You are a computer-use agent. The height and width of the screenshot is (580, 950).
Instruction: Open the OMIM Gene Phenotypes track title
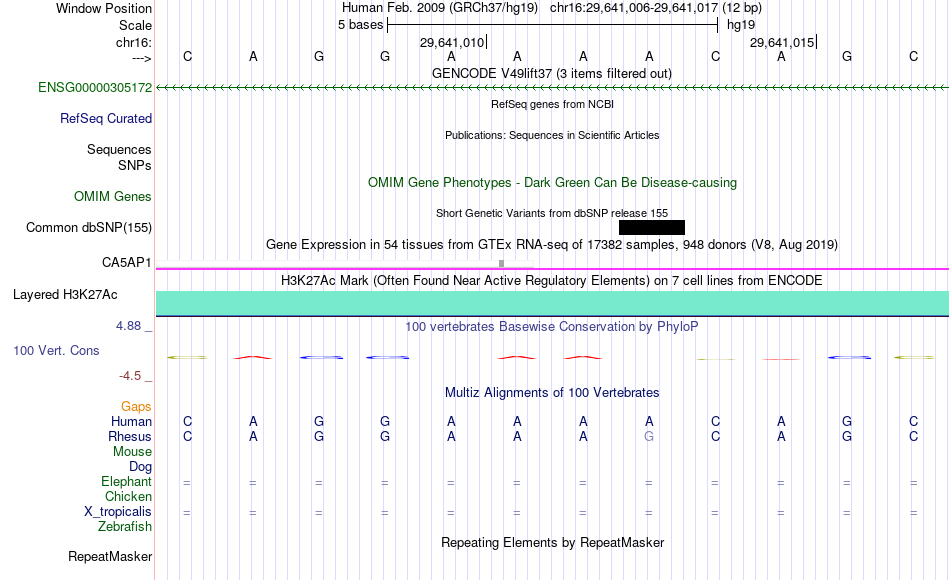(x=553, y=182)
